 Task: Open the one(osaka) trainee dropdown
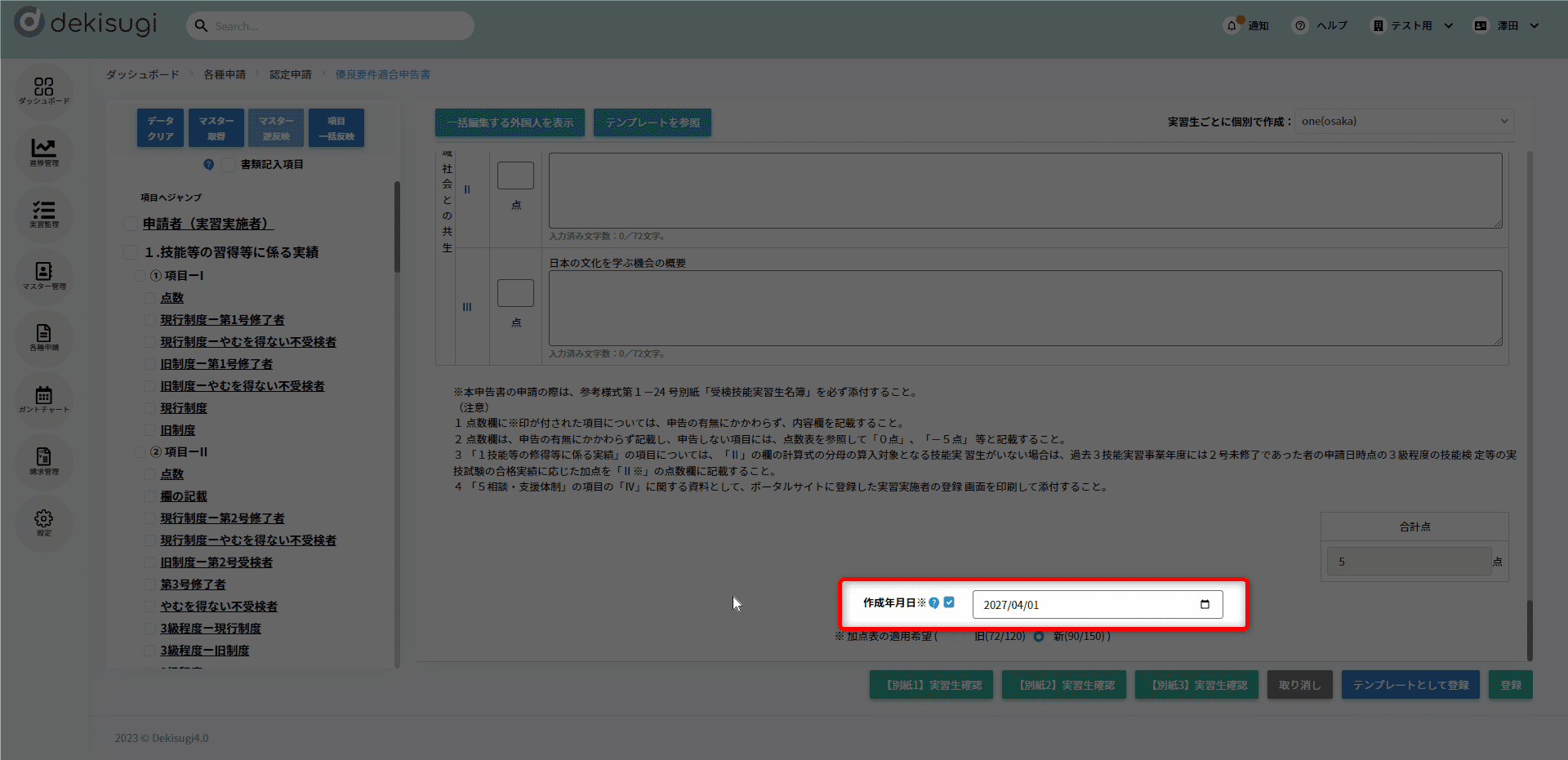[x=1404, y=122]
